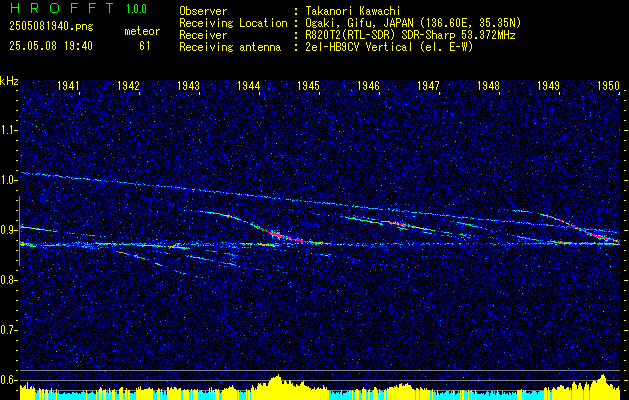Viewport: 629px width, 400px height.
Task: Click the "meteor" label
Action: (142, 31)
